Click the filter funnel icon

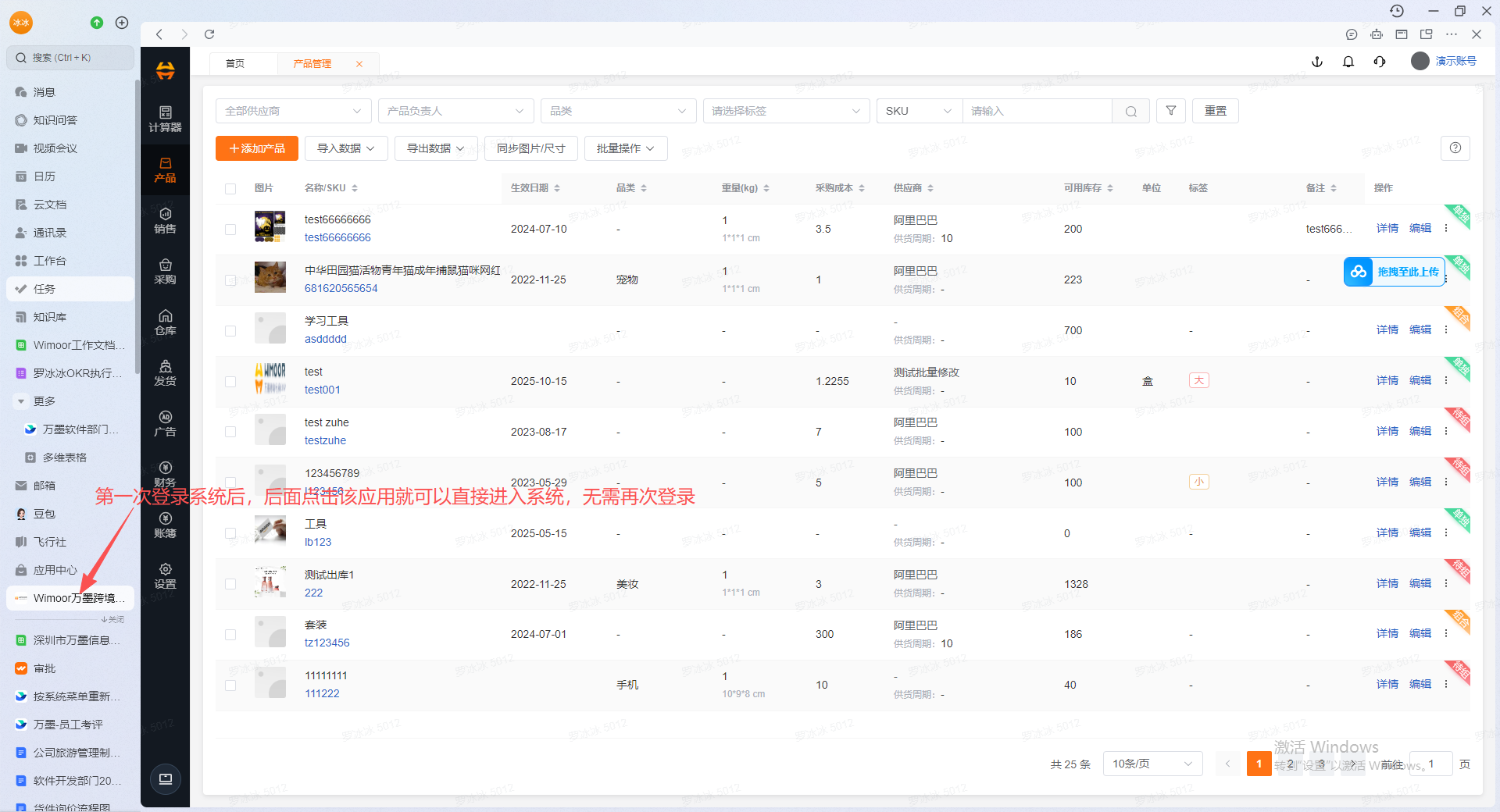(1170, 111)
